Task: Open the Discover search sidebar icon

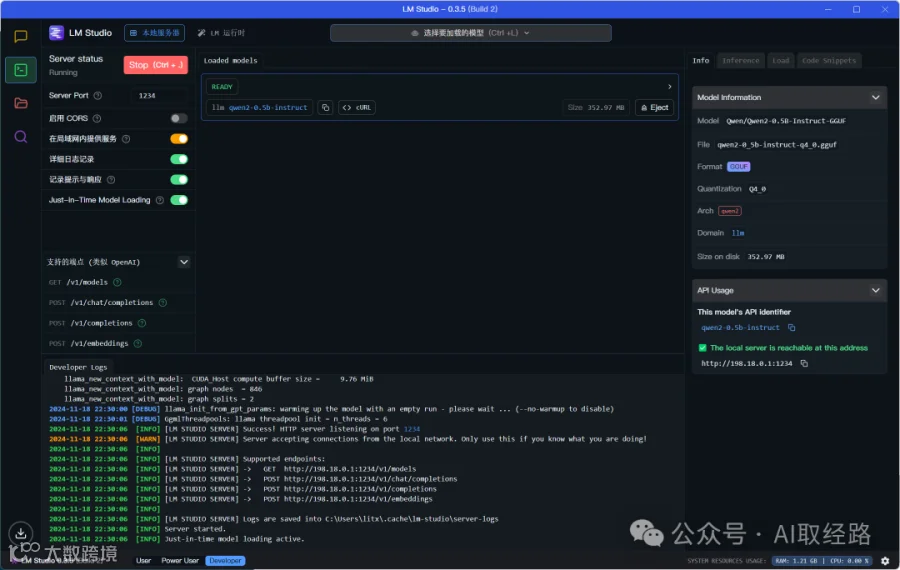Action: [21, 137]
